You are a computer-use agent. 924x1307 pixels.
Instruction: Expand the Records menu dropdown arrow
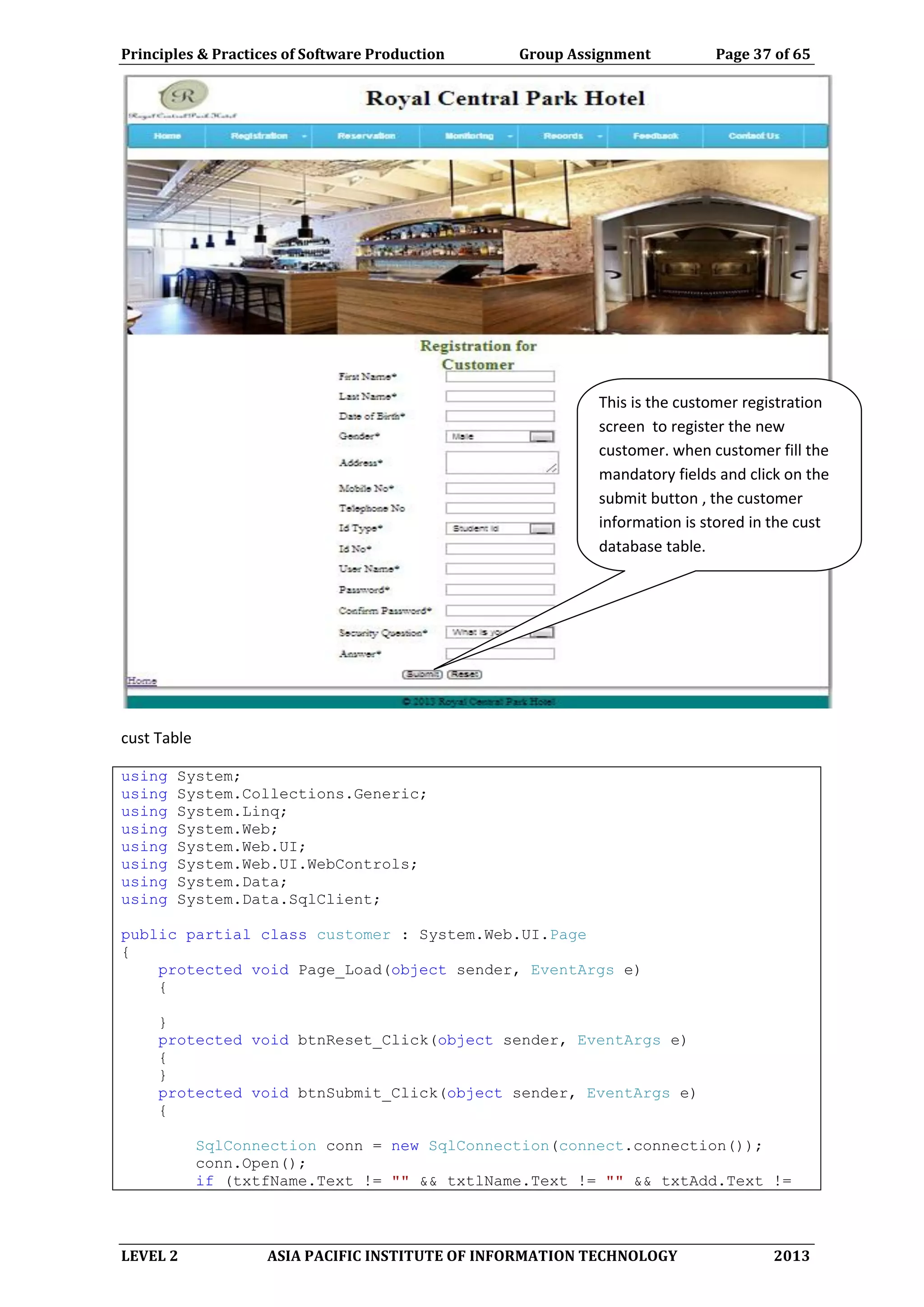click(x=600, y=137)
